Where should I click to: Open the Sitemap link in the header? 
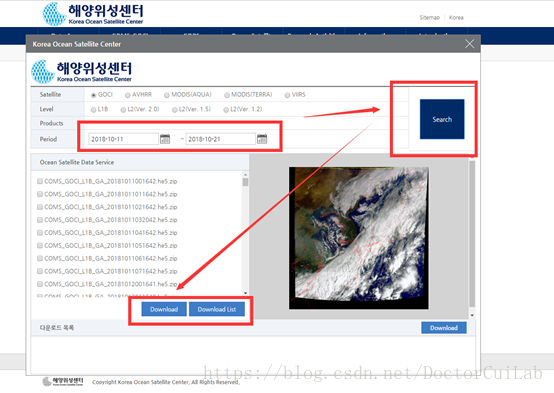point(430,17)
